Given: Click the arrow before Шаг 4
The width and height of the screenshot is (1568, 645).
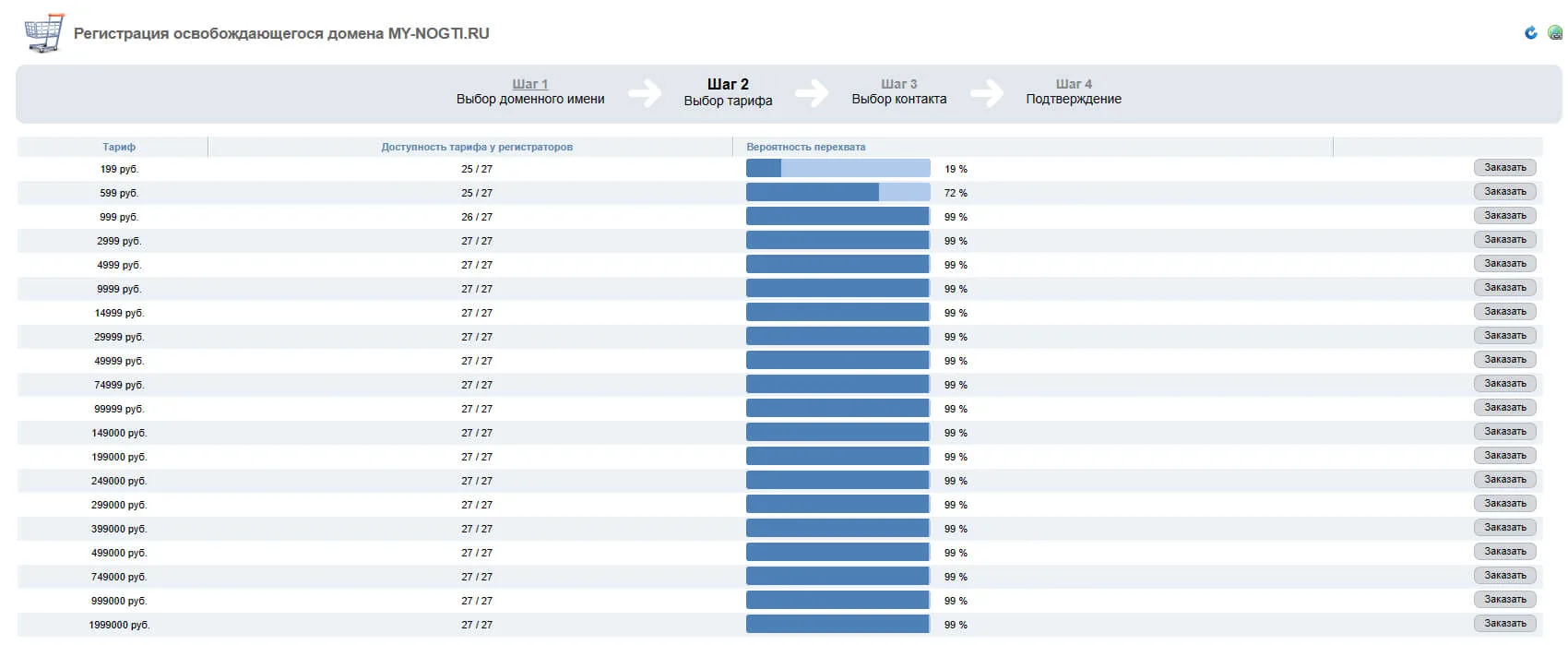Looking at the screenshot, I should (x=987, y=92).
